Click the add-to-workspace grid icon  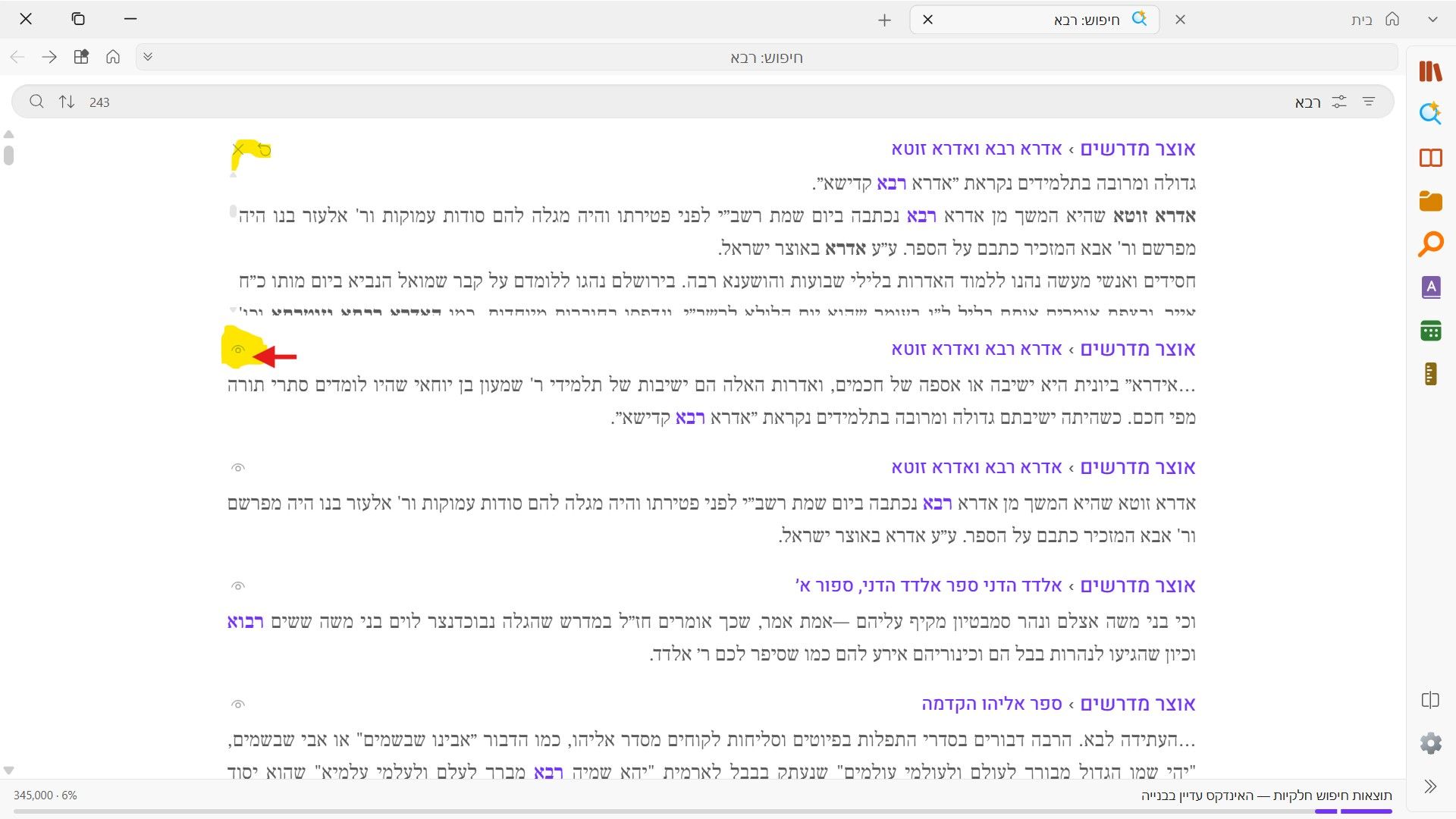pos(81,57)
